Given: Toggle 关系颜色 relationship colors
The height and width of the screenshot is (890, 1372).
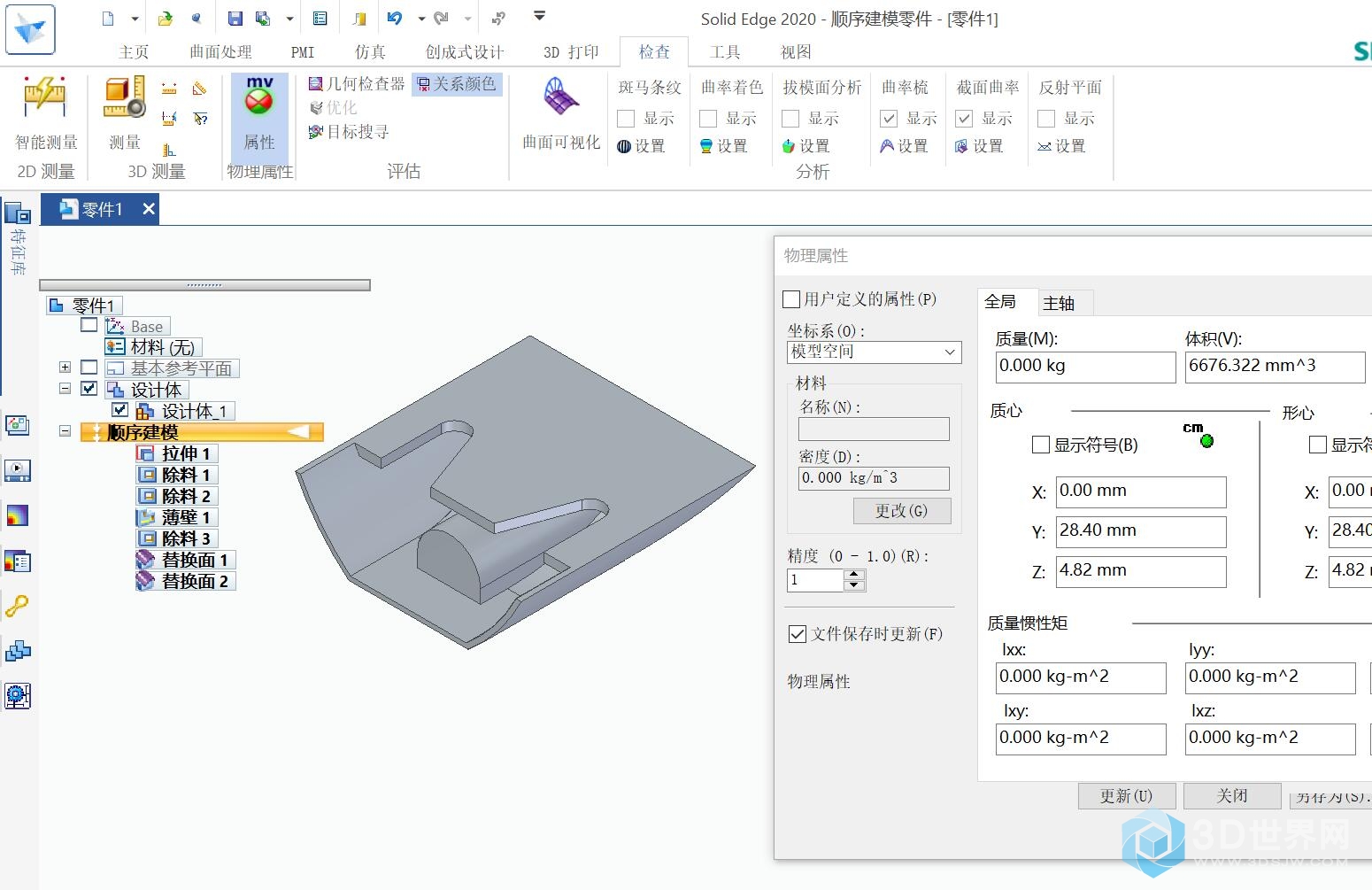Looking at the screenshot, I should pos(456,84).
